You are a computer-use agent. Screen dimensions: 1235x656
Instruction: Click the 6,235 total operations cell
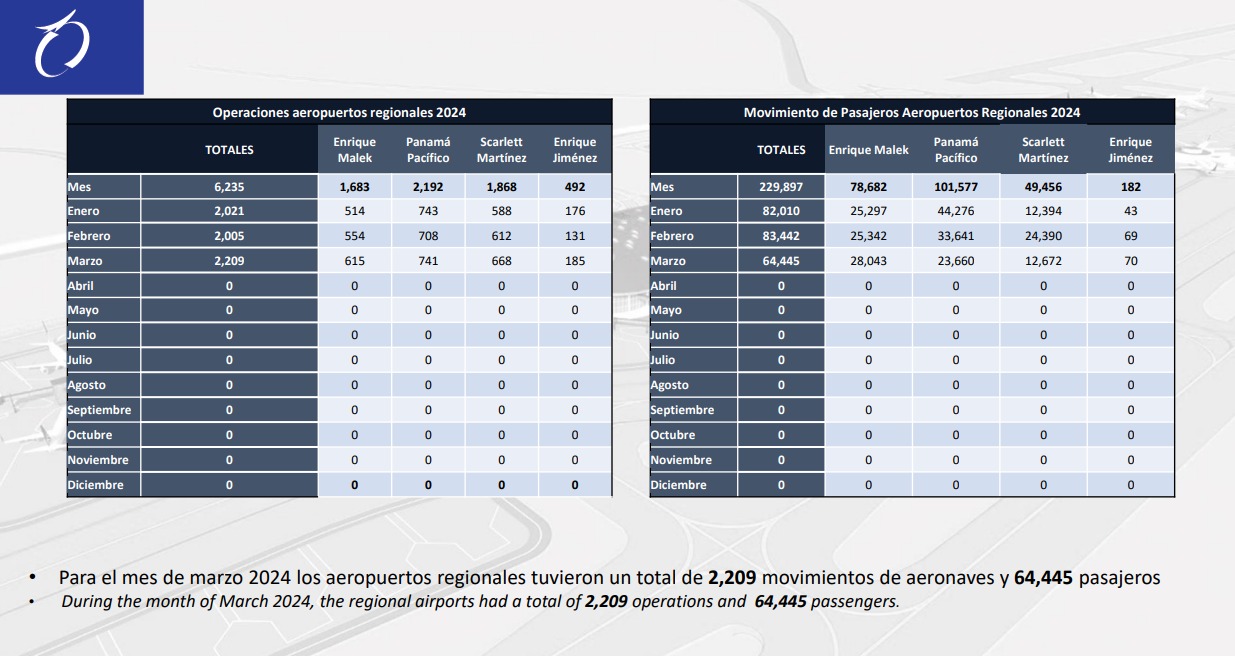tap(229, 187)
